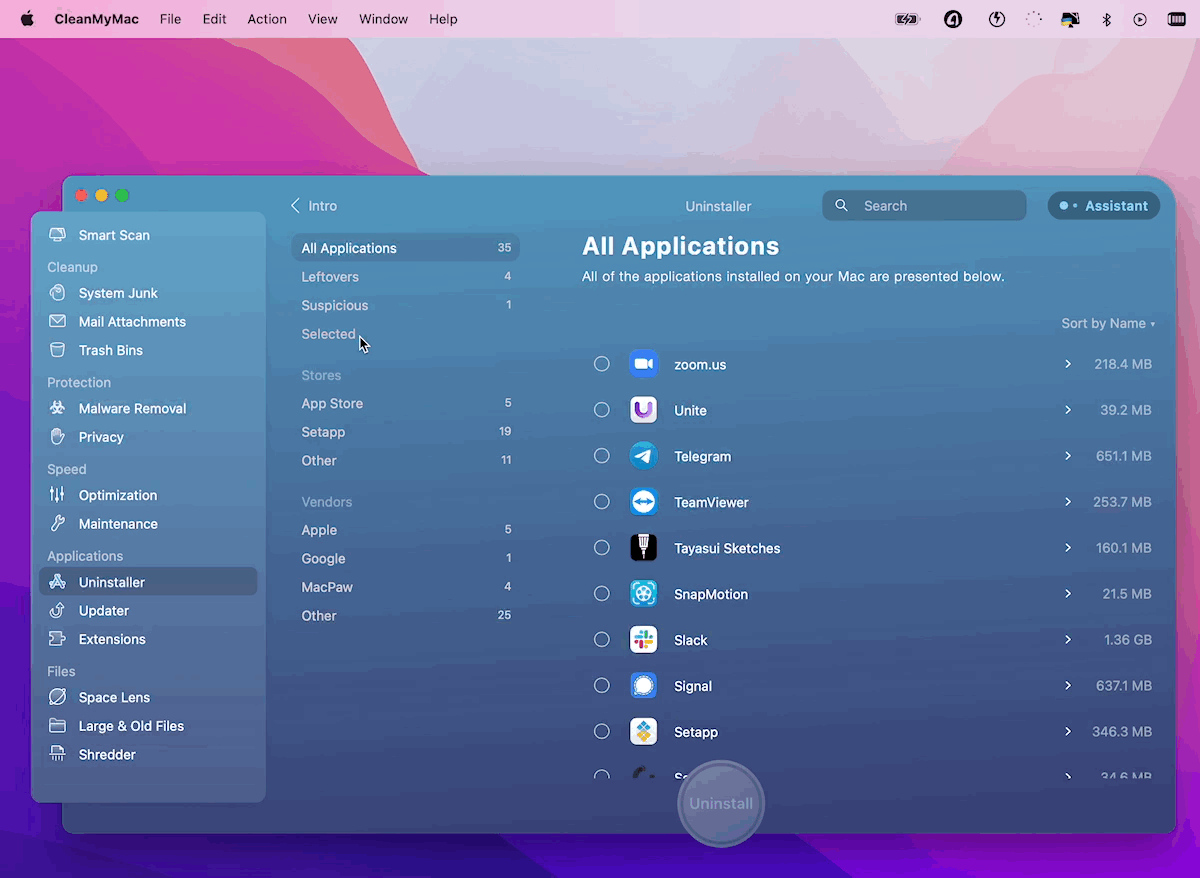Select Tayasui Sketches checkbox

coord(602,548)
